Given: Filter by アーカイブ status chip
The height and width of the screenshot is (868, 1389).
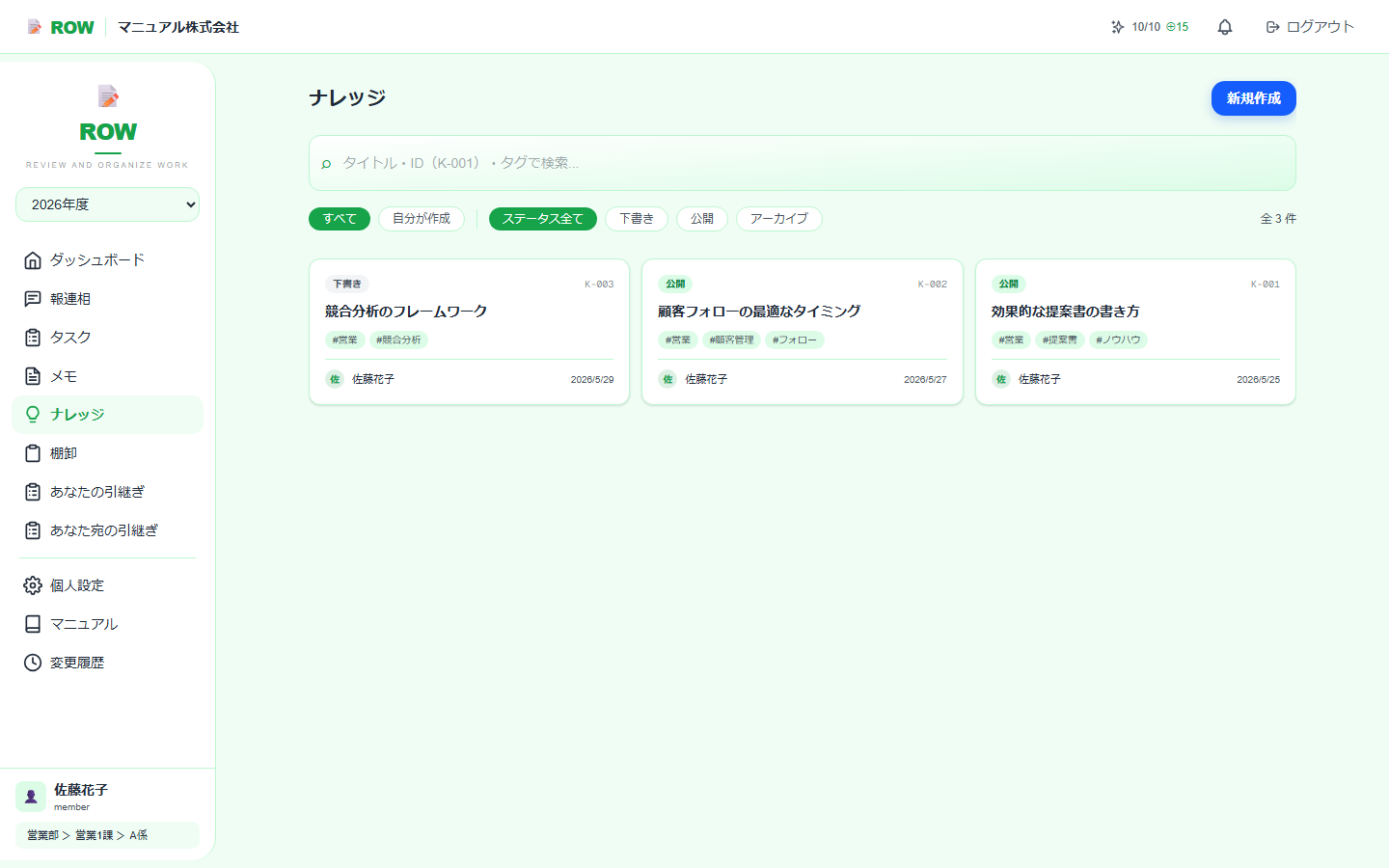Looking at the screenshot, I should [779, 219].
